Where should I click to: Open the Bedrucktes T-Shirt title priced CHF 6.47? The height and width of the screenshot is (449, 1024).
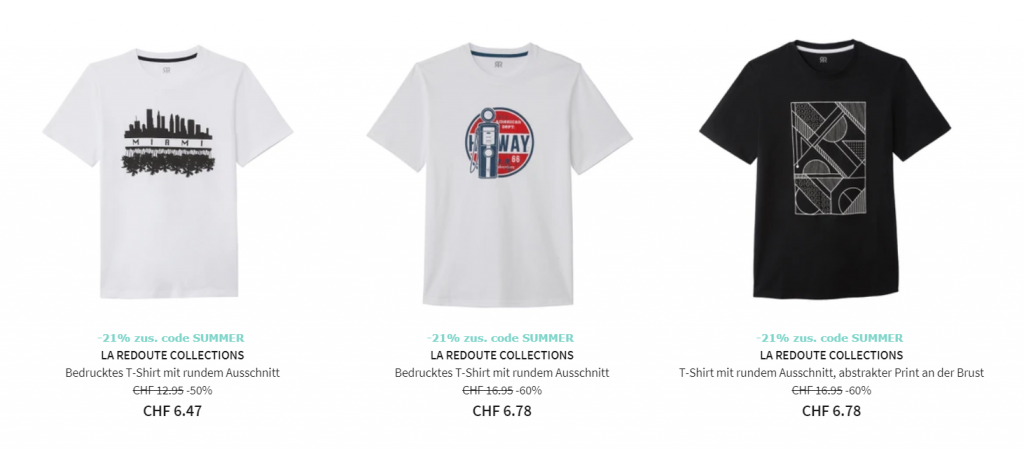172,373
